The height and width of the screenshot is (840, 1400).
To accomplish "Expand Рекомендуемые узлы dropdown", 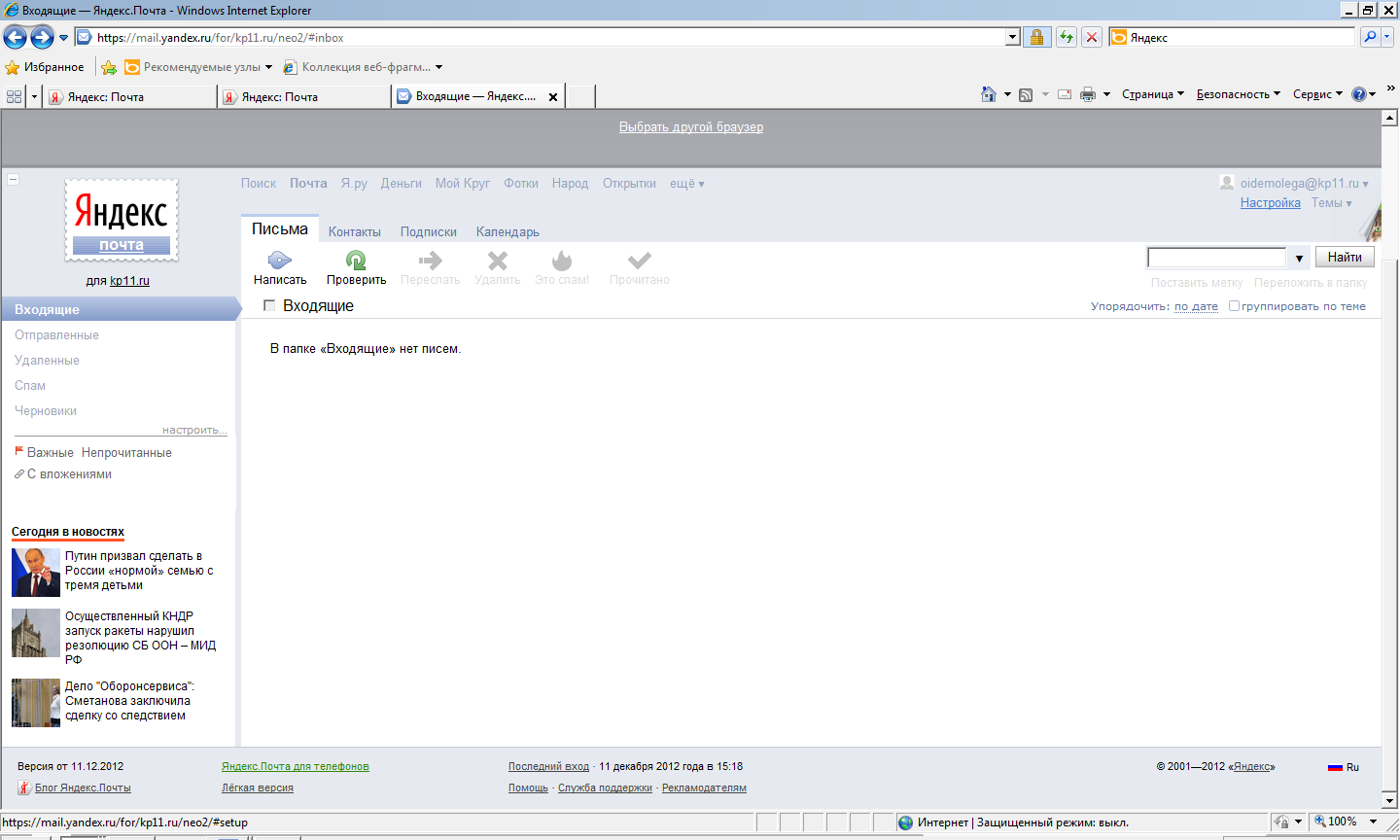I will click(268, 67).
